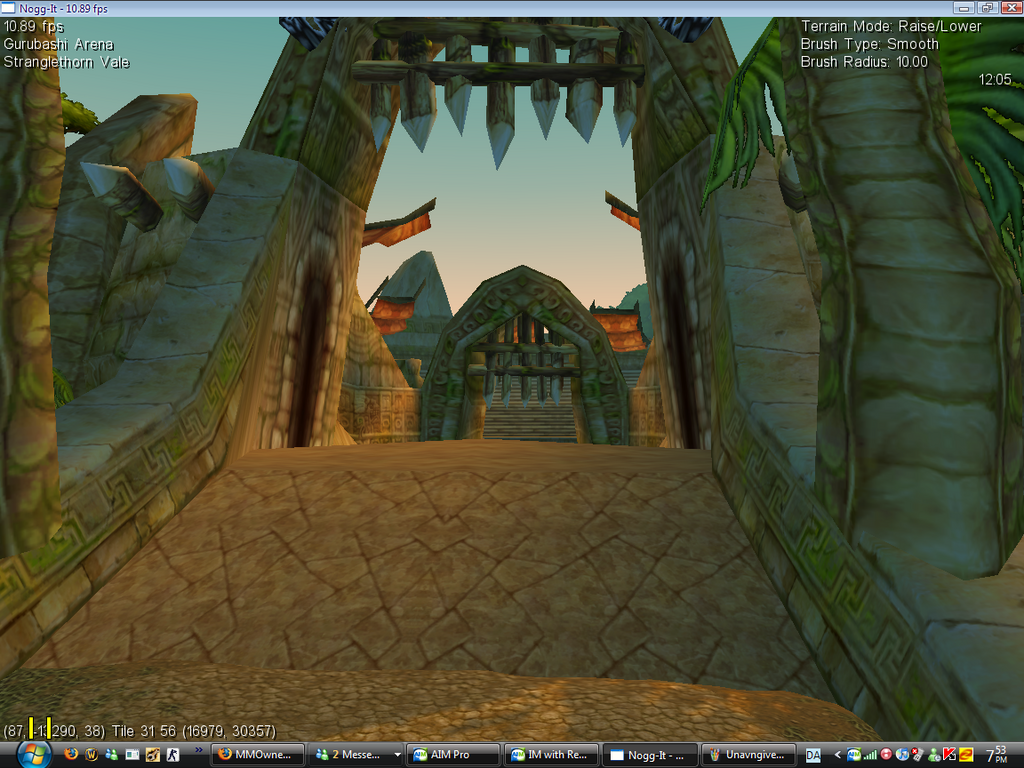
Task: Switch to Unavngivet paint taskbar window
Action: coord(748,755)
